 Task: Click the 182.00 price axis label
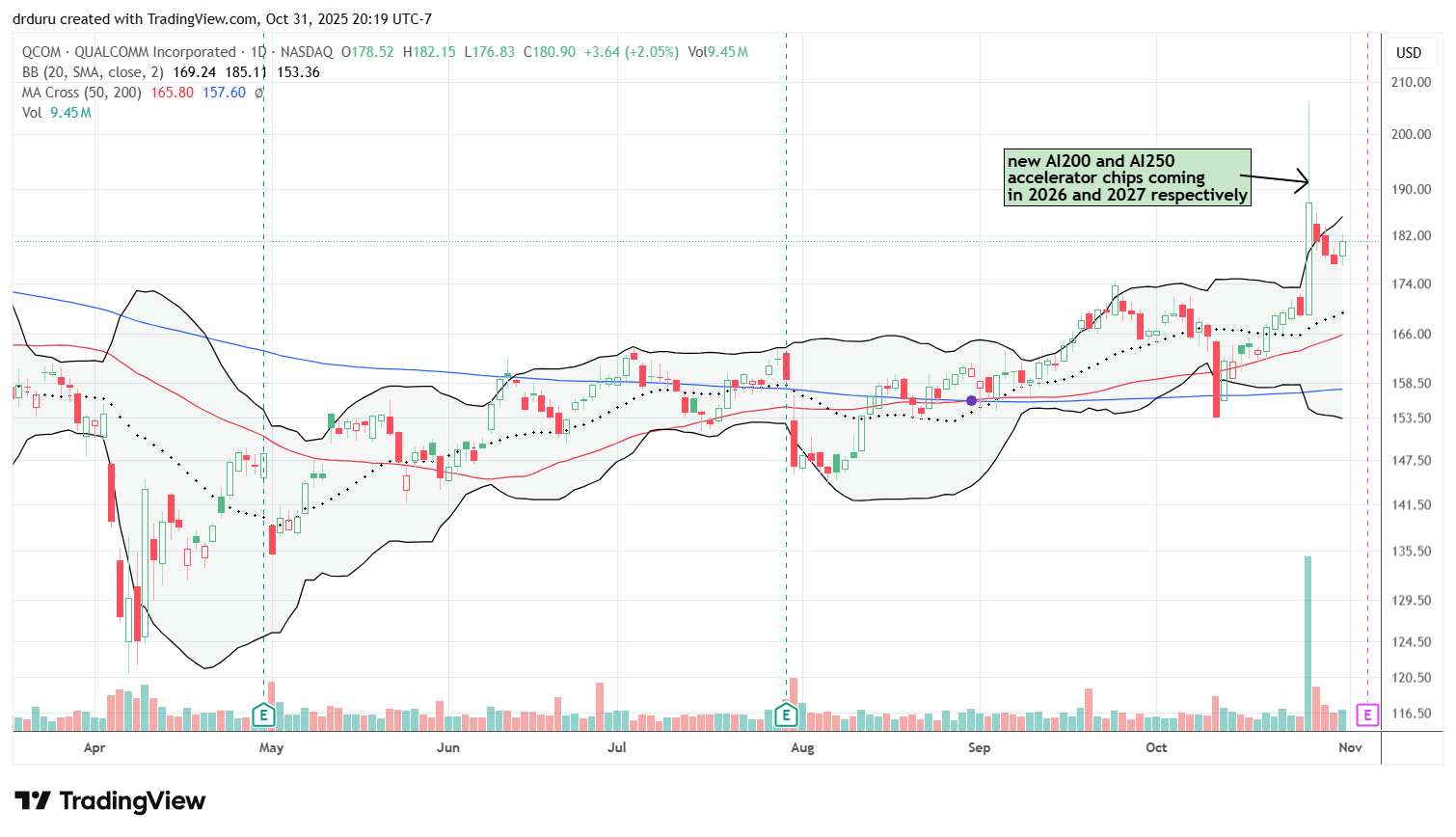pyautogui.click(x=1410, y=236)
